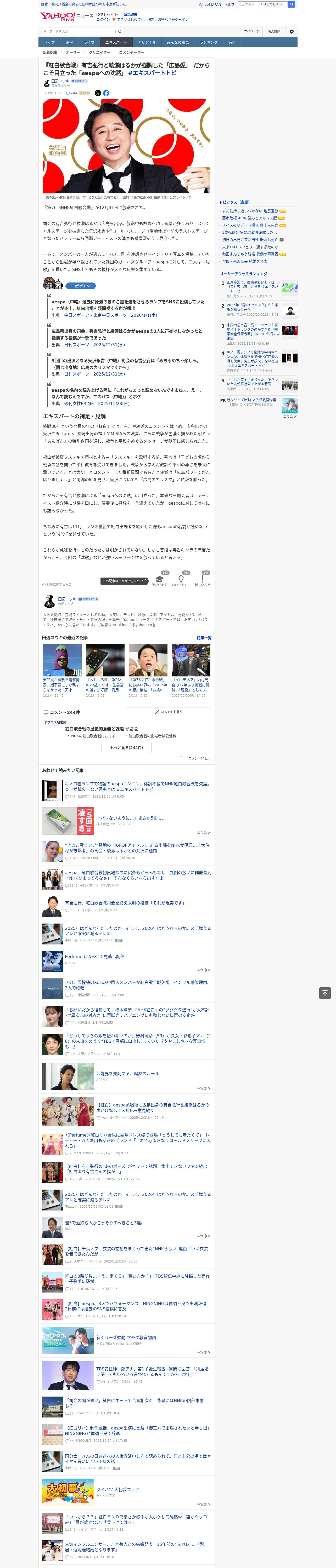
Task: Open the ライブ tab
Action: point(89,43)
